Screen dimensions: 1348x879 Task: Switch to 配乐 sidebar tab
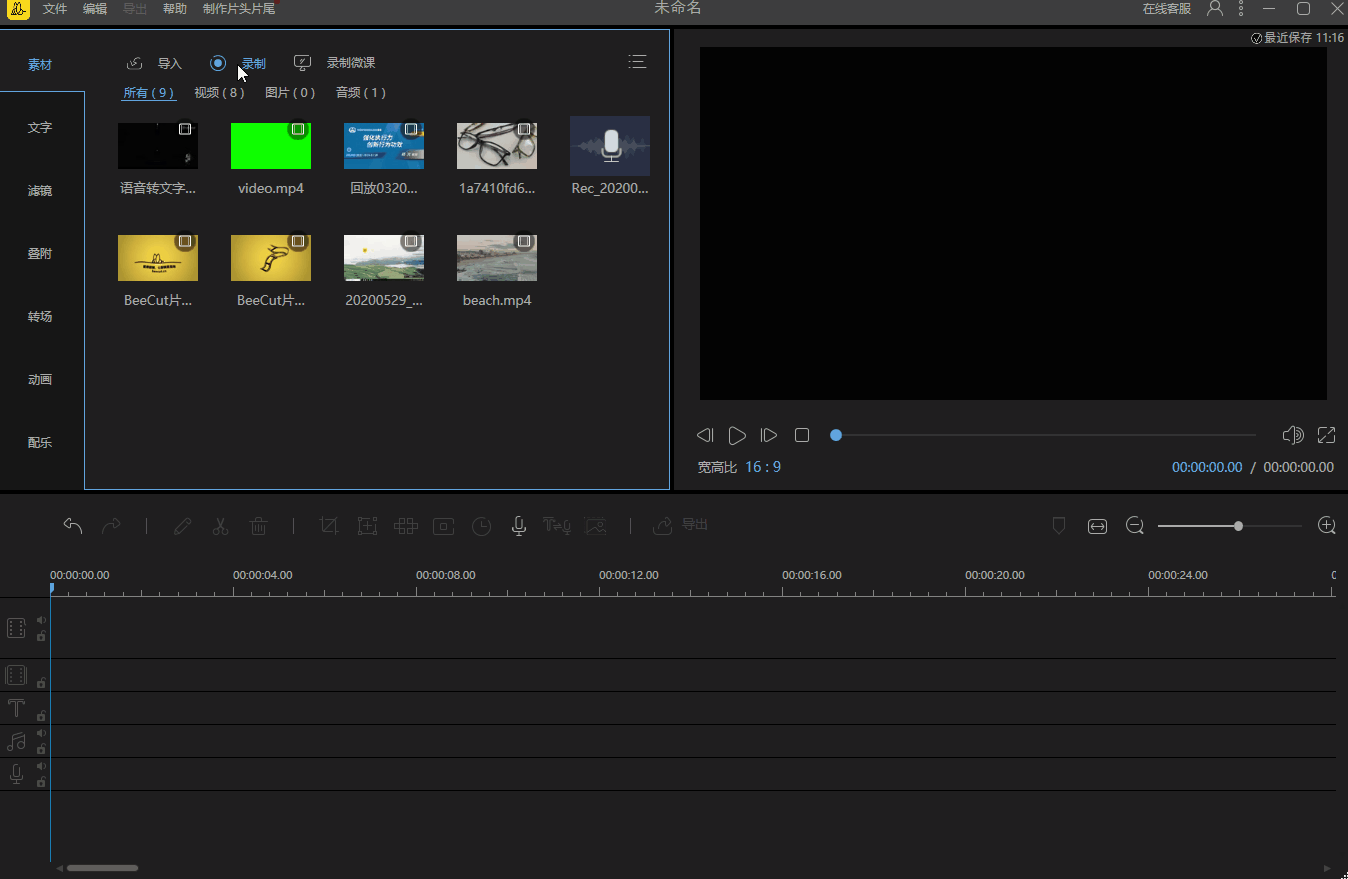coord(40,443)
